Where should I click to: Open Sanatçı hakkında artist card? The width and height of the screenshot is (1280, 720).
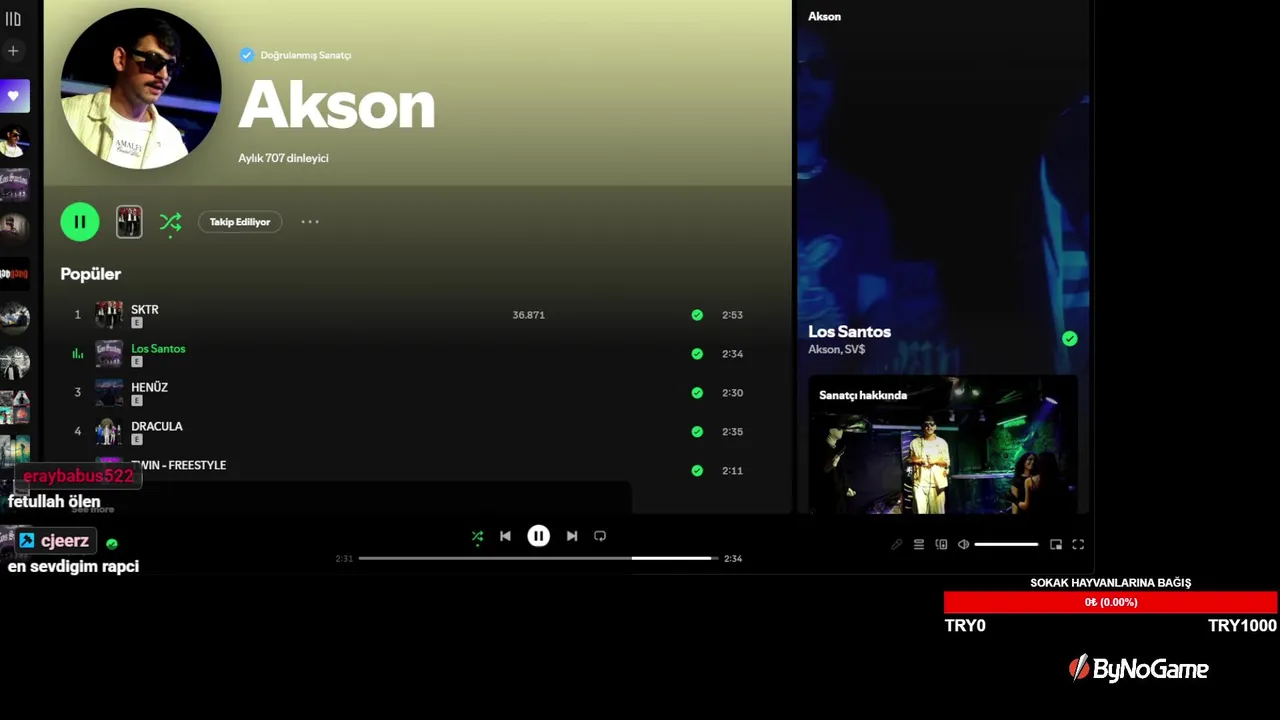(943, 445)
